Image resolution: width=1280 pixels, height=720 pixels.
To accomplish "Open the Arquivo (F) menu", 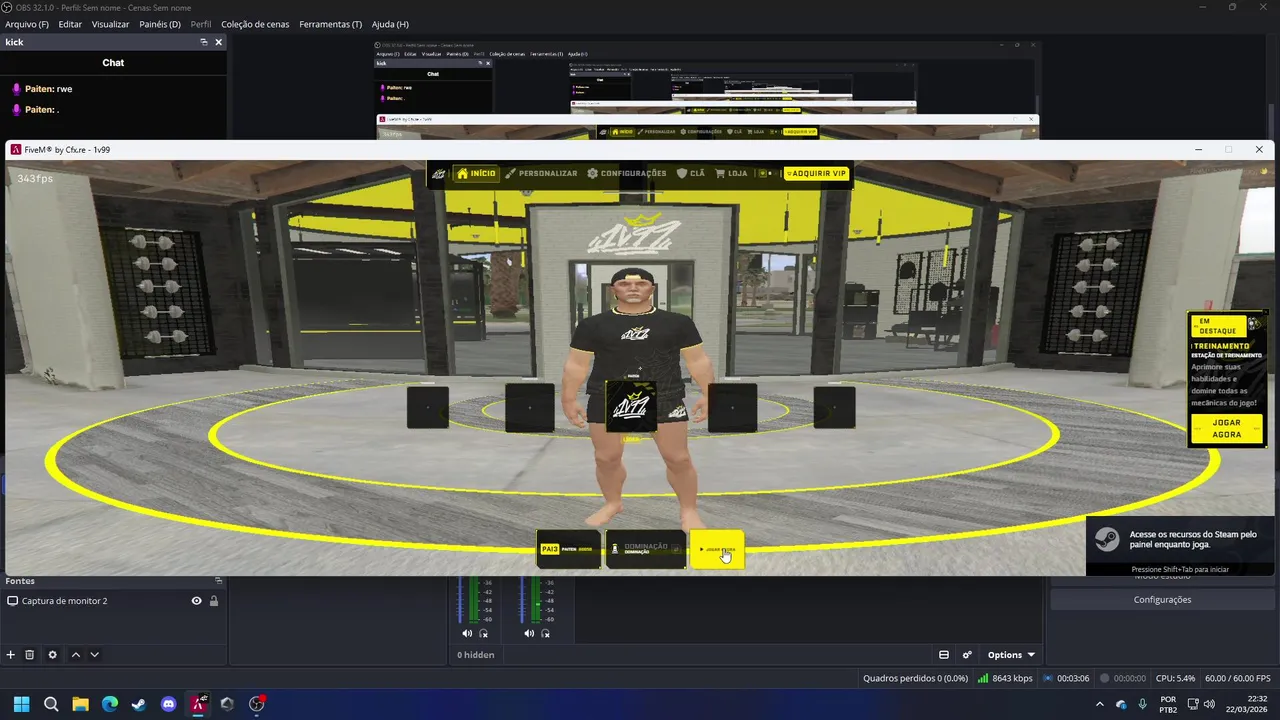I will click(x=27, y=24).
